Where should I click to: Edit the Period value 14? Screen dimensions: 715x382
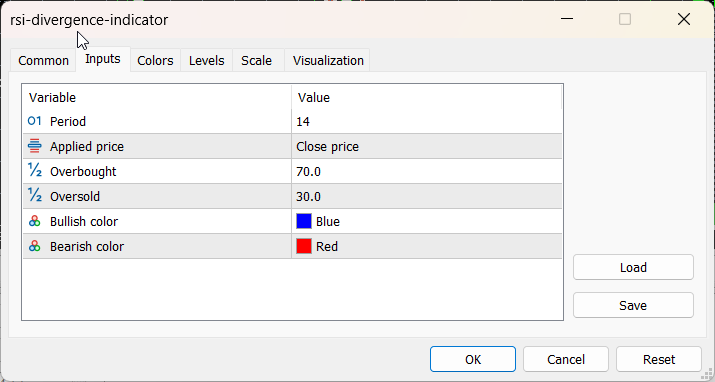tap(426, 121)
